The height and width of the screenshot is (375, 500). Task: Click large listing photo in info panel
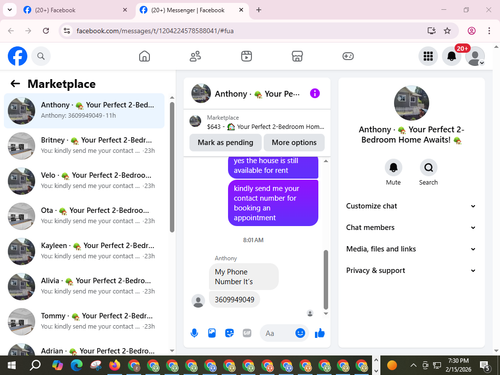pyautogui.click(x=411, y=103)
